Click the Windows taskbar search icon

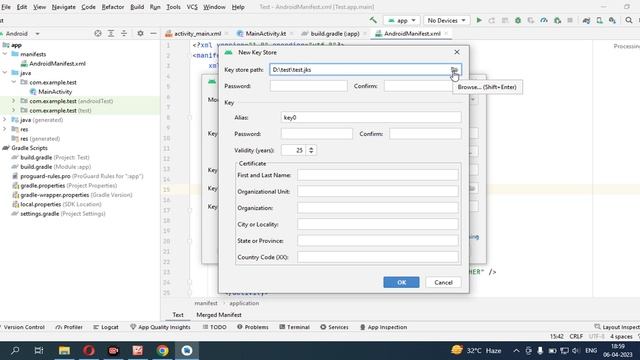[x=15, y=351]
